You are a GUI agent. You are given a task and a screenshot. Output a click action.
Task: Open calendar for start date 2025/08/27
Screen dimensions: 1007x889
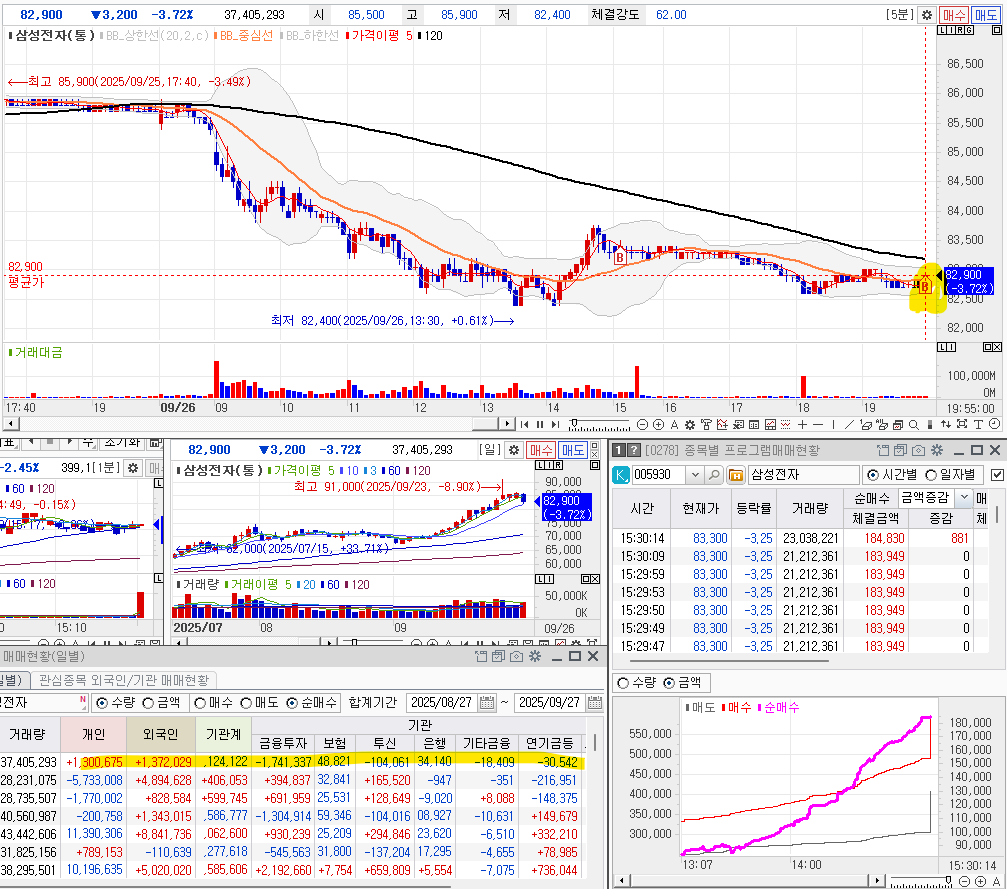(x=487, y=703)
